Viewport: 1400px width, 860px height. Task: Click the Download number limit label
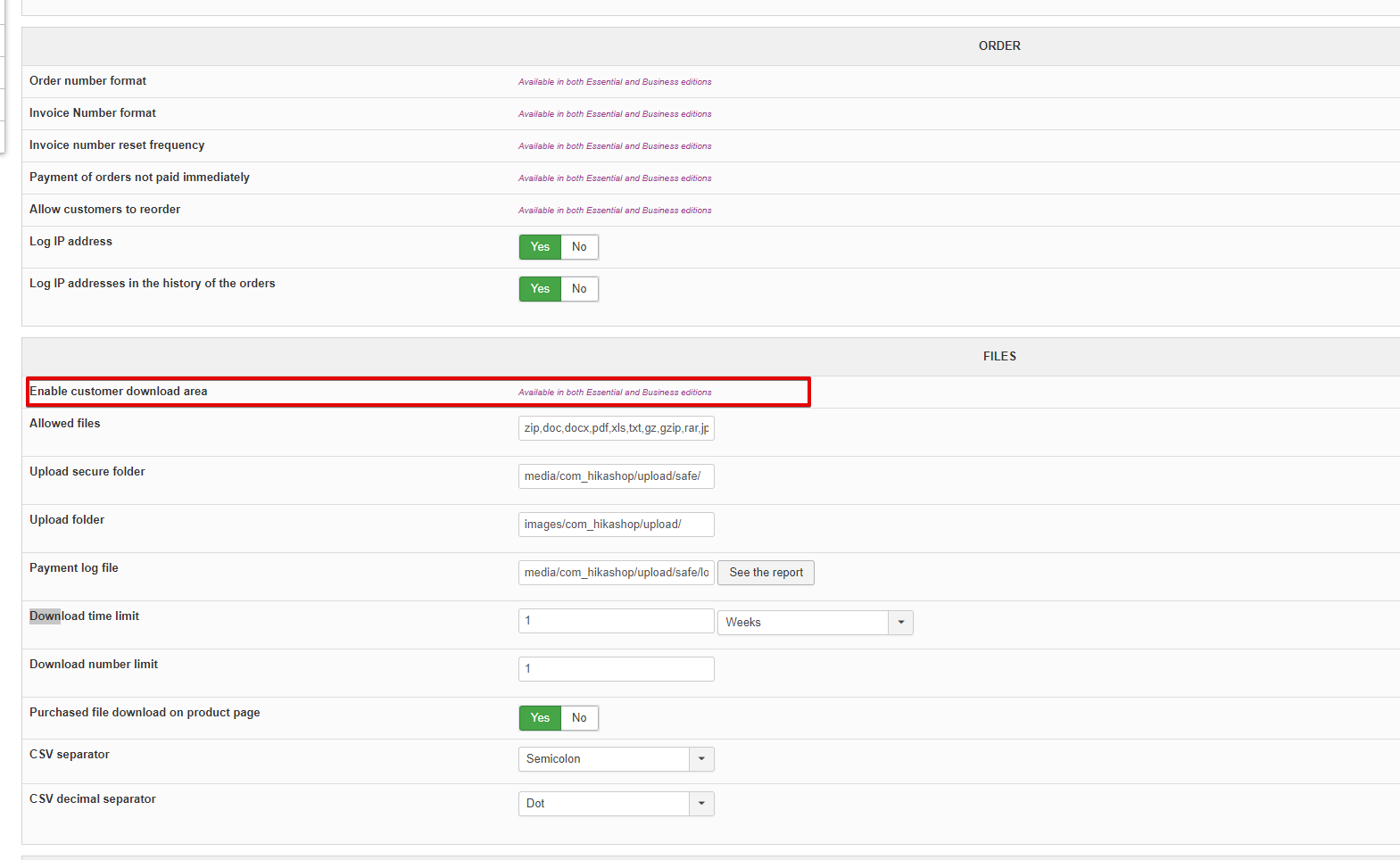(94, 664)
